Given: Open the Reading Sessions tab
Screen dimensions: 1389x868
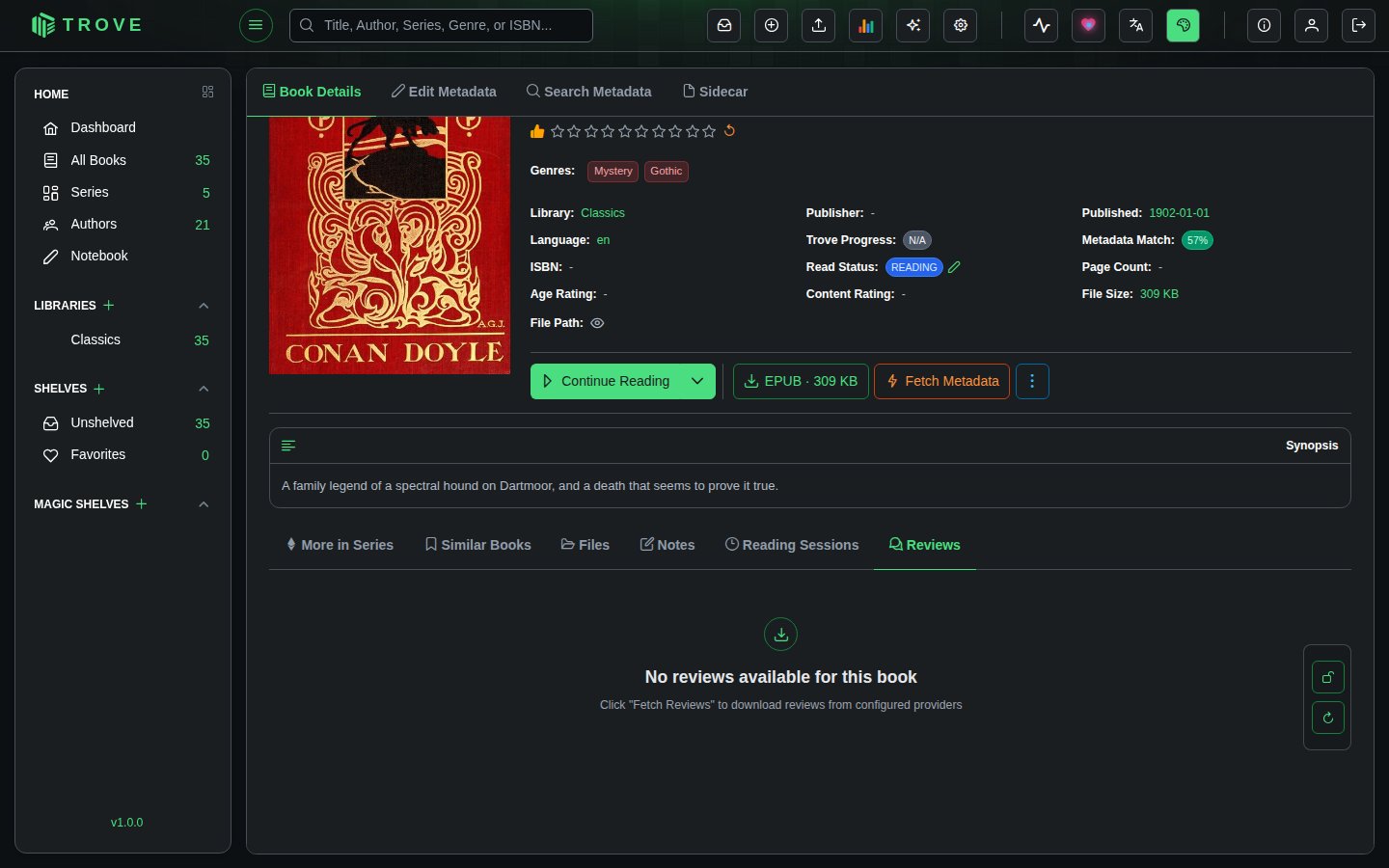Looking at the screenshot, I should point(792,545).
